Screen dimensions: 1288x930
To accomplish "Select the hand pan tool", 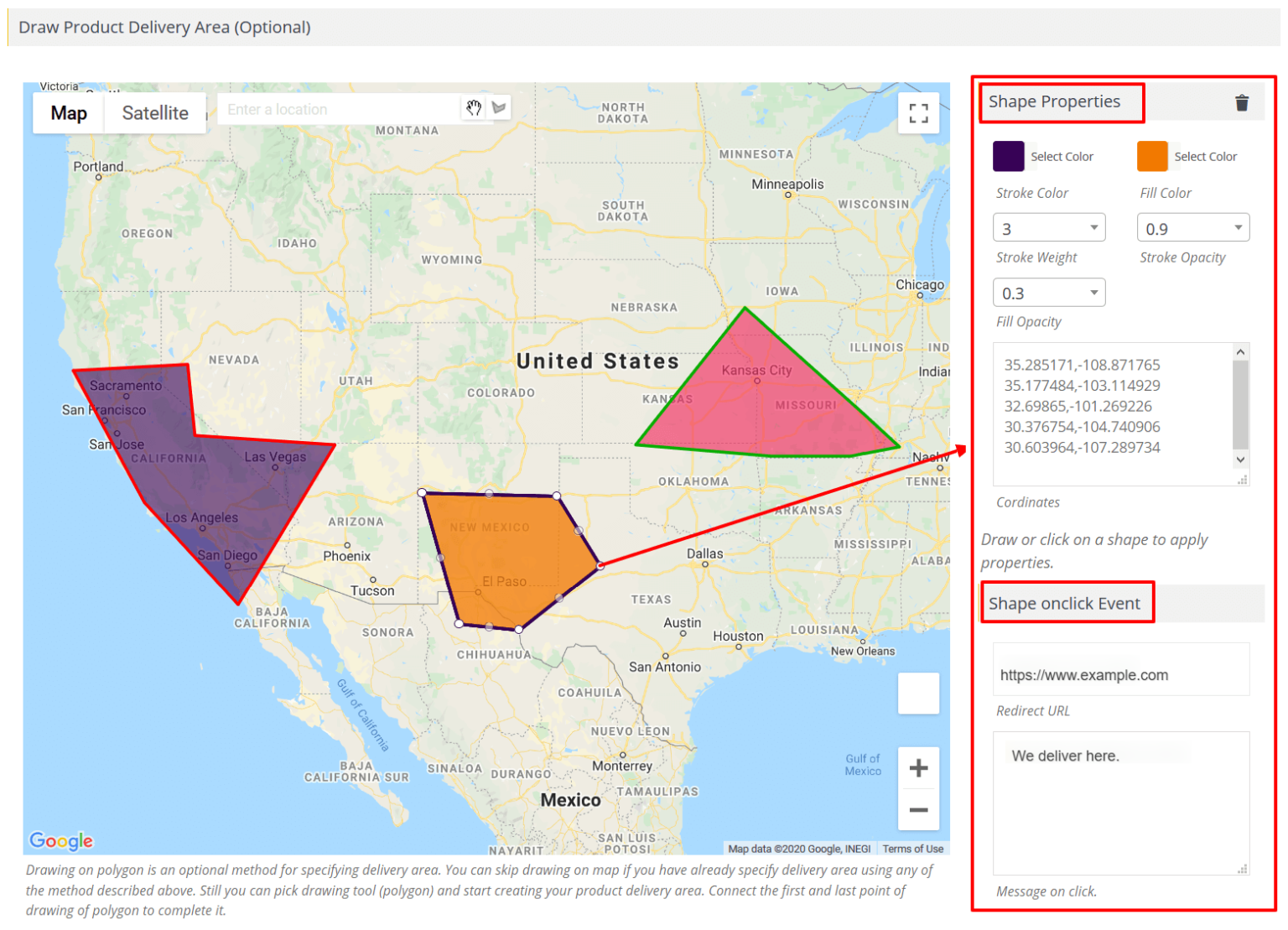I will pyautogui.click(x=473, y=107).
